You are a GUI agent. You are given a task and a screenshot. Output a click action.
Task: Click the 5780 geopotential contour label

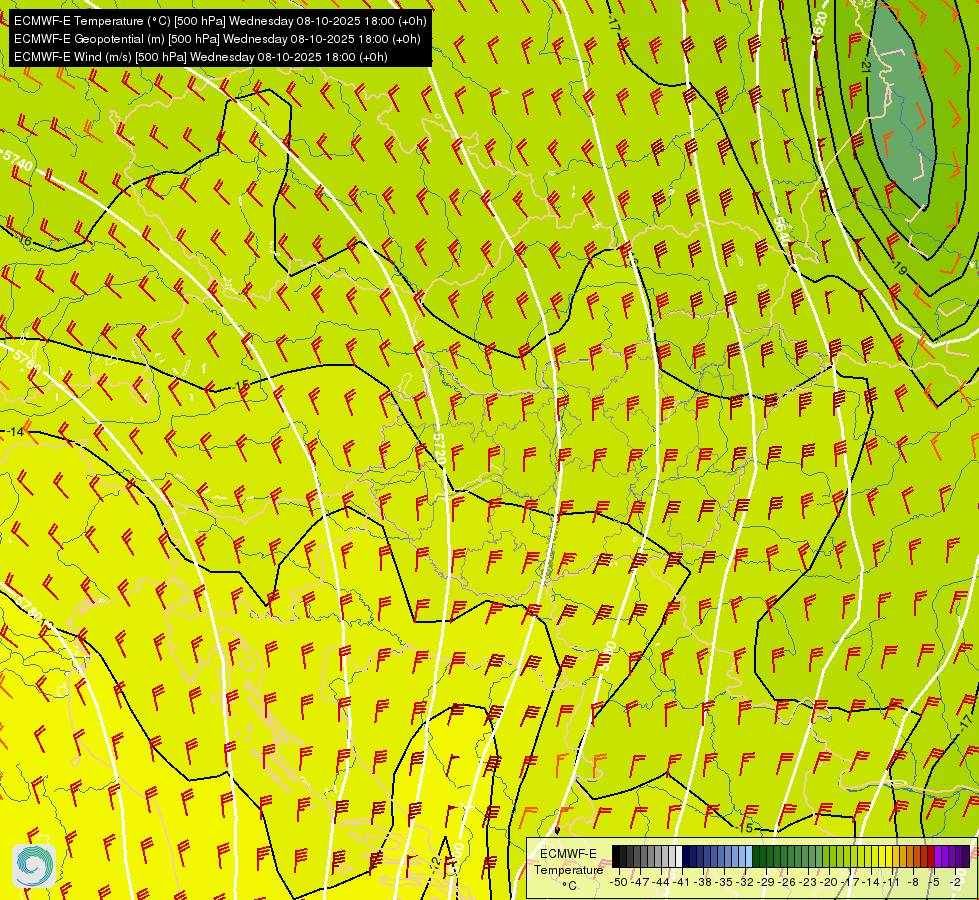pos(31,608)
